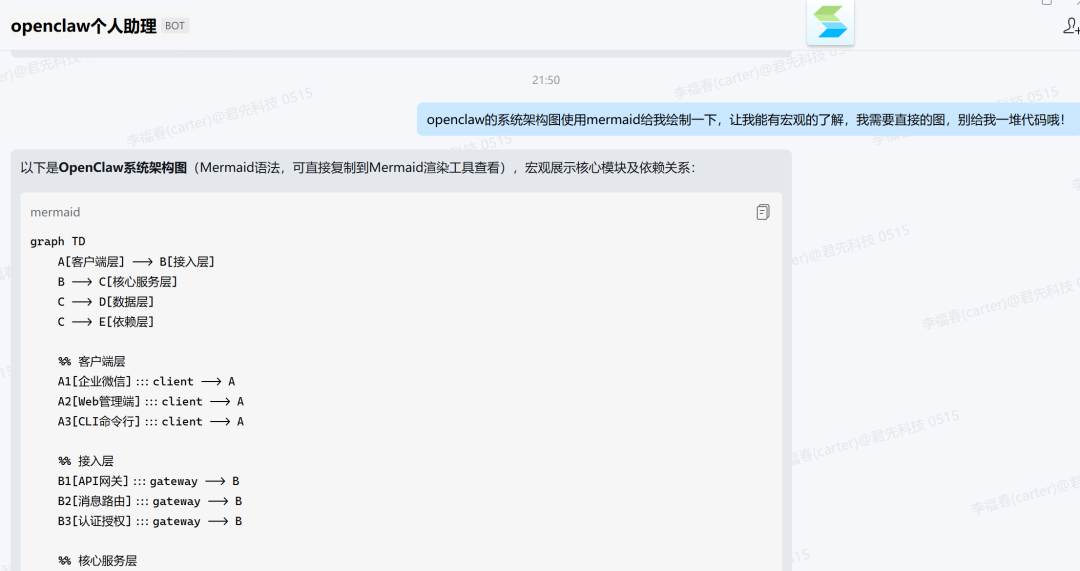Open the green-blue floating app logo
Screen dimensions: 1080x571
[830, 22]
